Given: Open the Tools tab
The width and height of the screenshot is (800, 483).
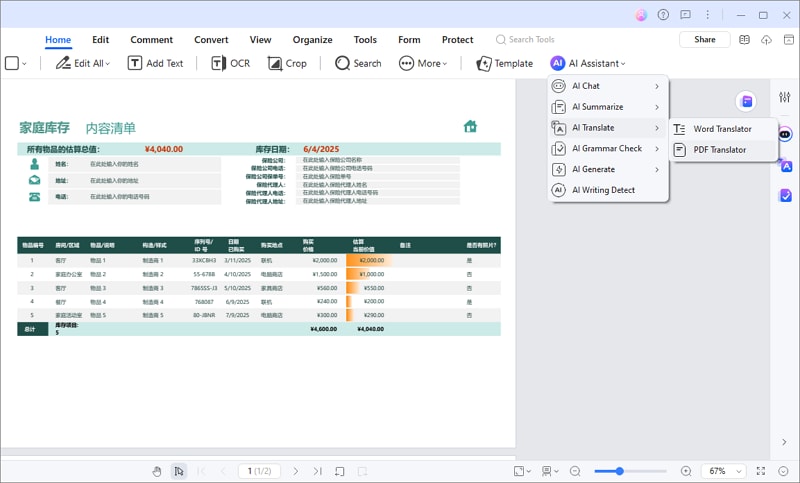Looking at the screenshot, I should point(365,40).
